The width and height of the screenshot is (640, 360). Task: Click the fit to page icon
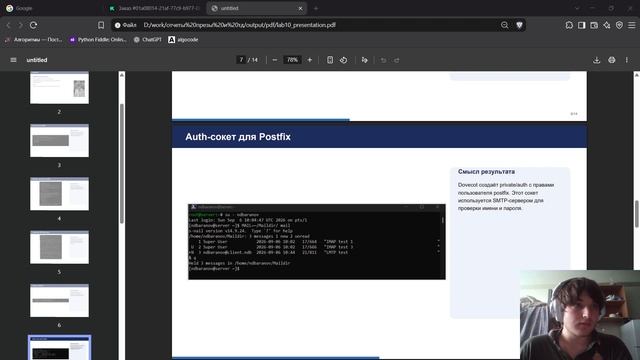330,60
